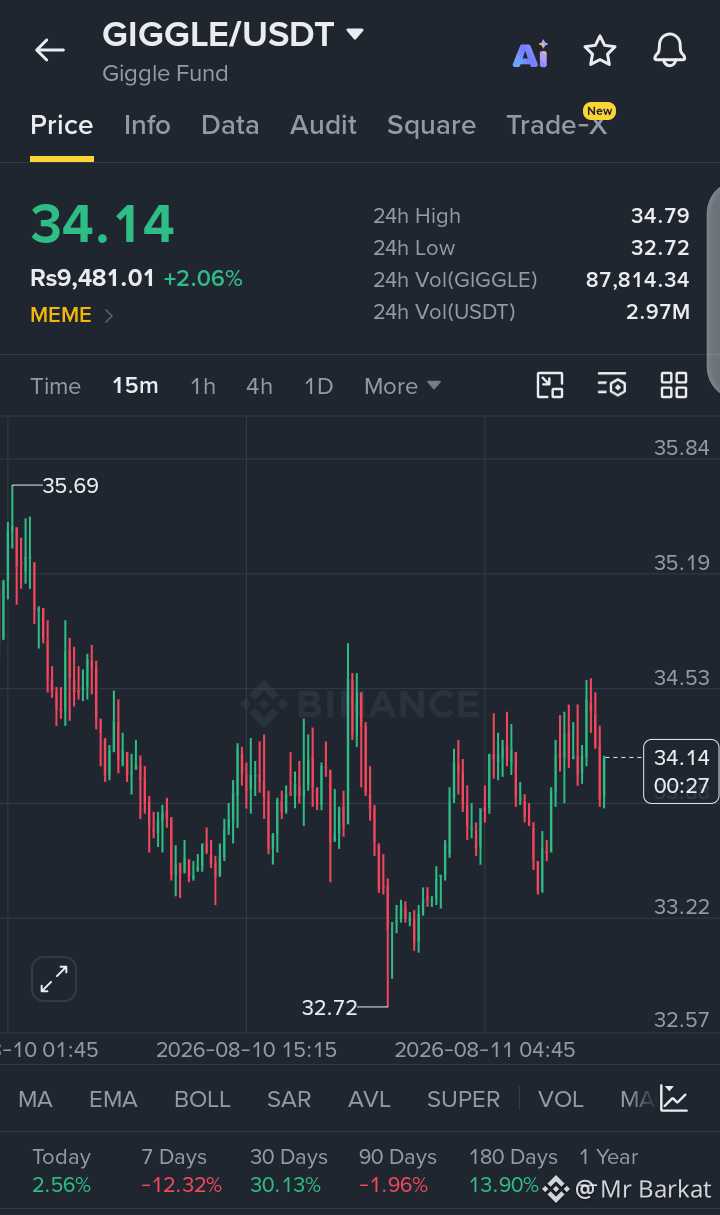Image resolution: width=720 pixels, height=1215 pixels.
Task: Tap the Today 2.56% performance
Action: point(61,1171)
